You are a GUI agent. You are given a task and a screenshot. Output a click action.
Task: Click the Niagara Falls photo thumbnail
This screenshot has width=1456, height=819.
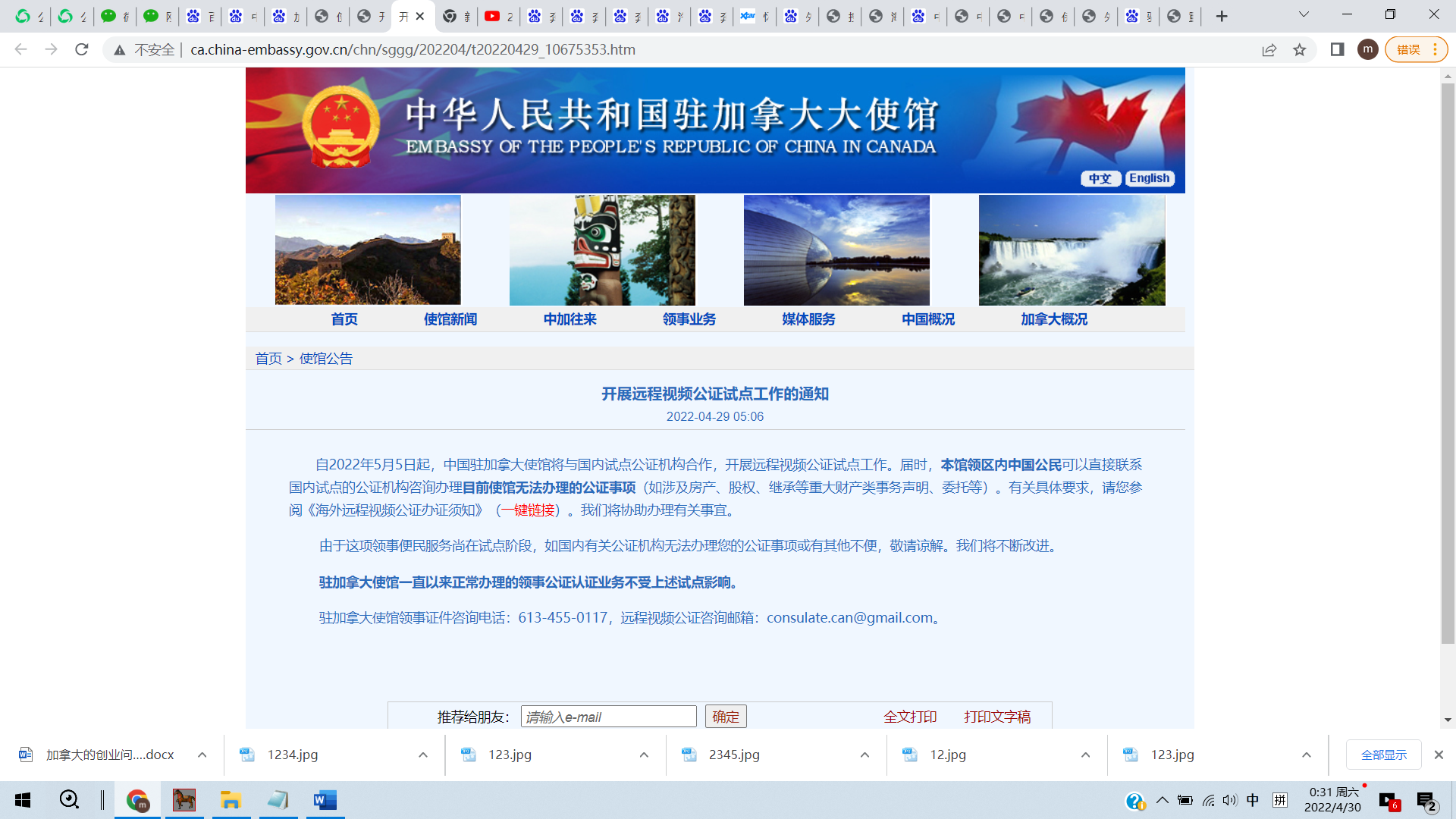click(x=1072, y=250)
